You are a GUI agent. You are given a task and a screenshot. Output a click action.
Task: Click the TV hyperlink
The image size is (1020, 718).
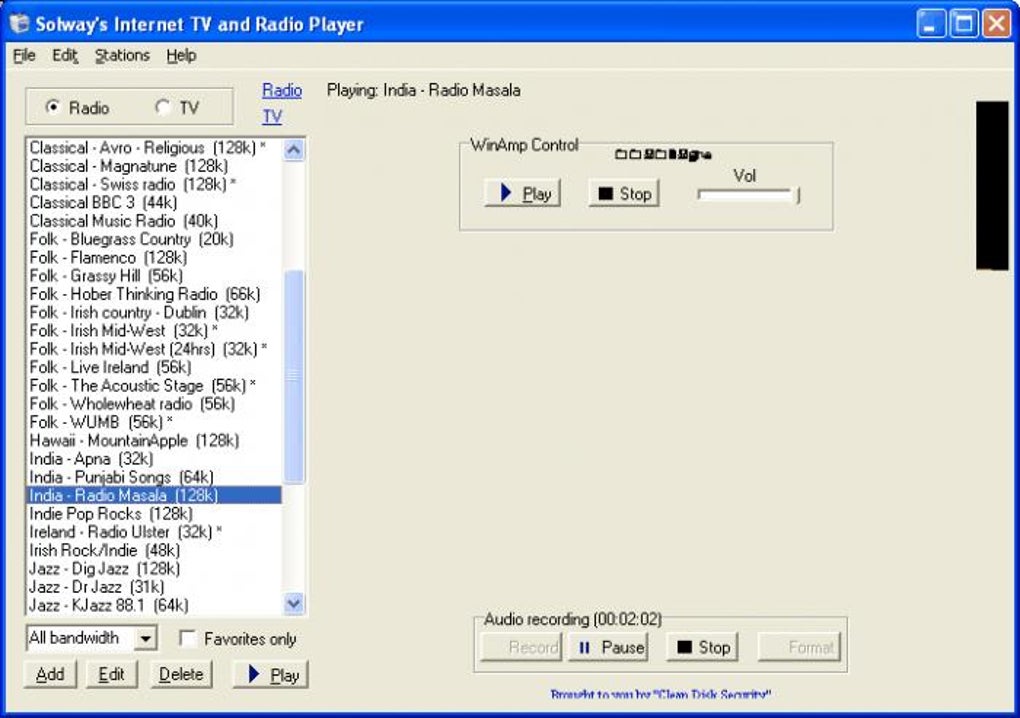click(272, 116)
